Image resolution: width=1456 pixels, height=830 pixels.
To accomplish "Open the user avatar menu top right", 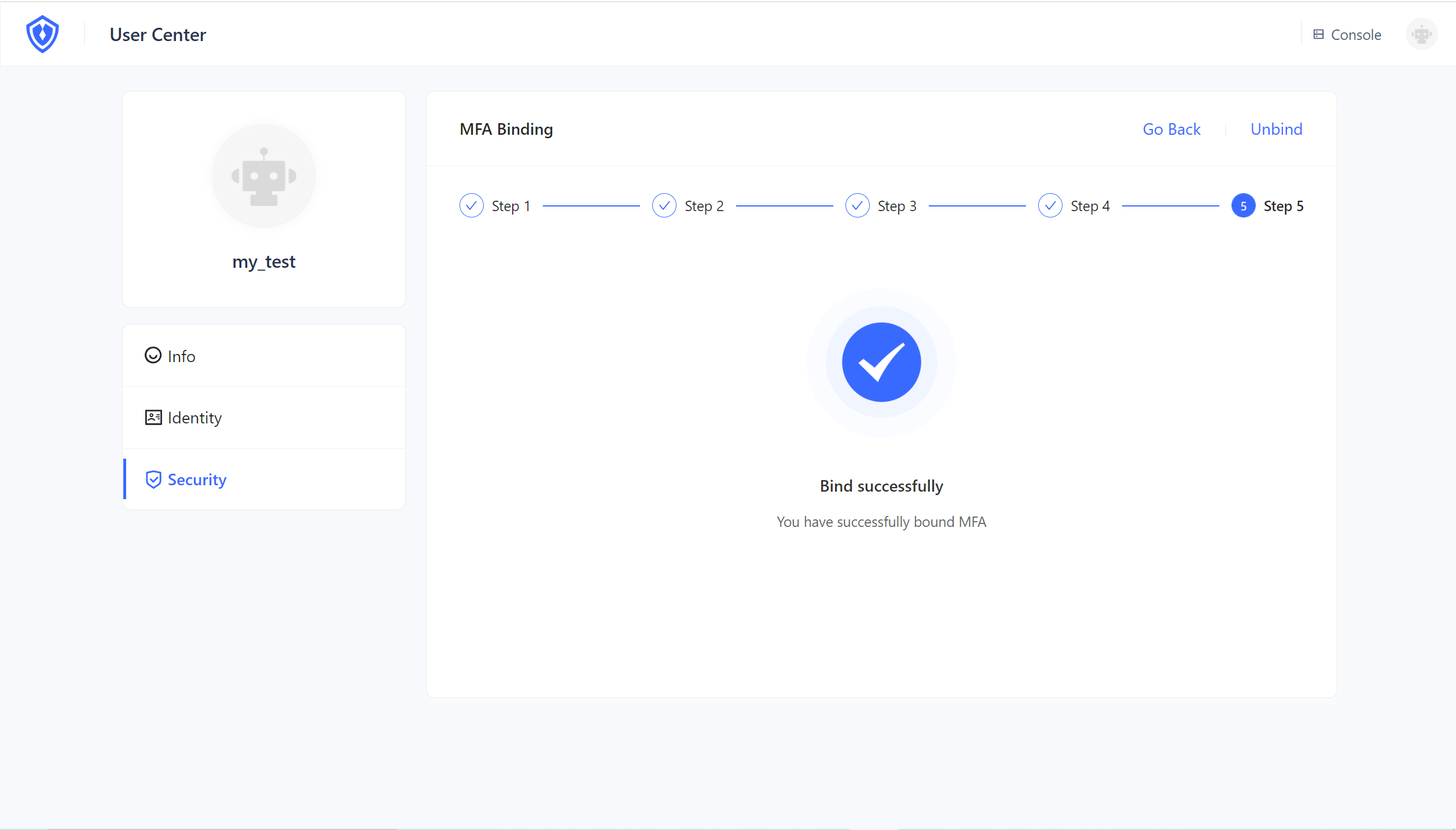I will click(1421, 35).
